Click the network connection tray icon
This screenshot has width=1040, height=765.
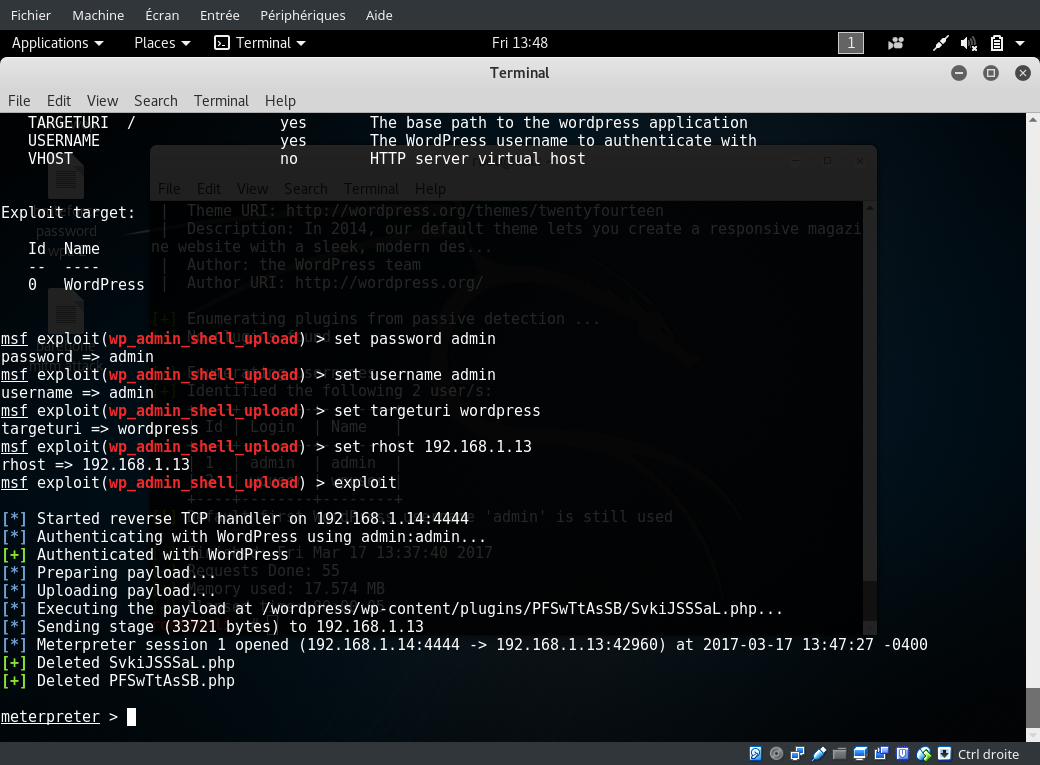click(x=940, y=43)
